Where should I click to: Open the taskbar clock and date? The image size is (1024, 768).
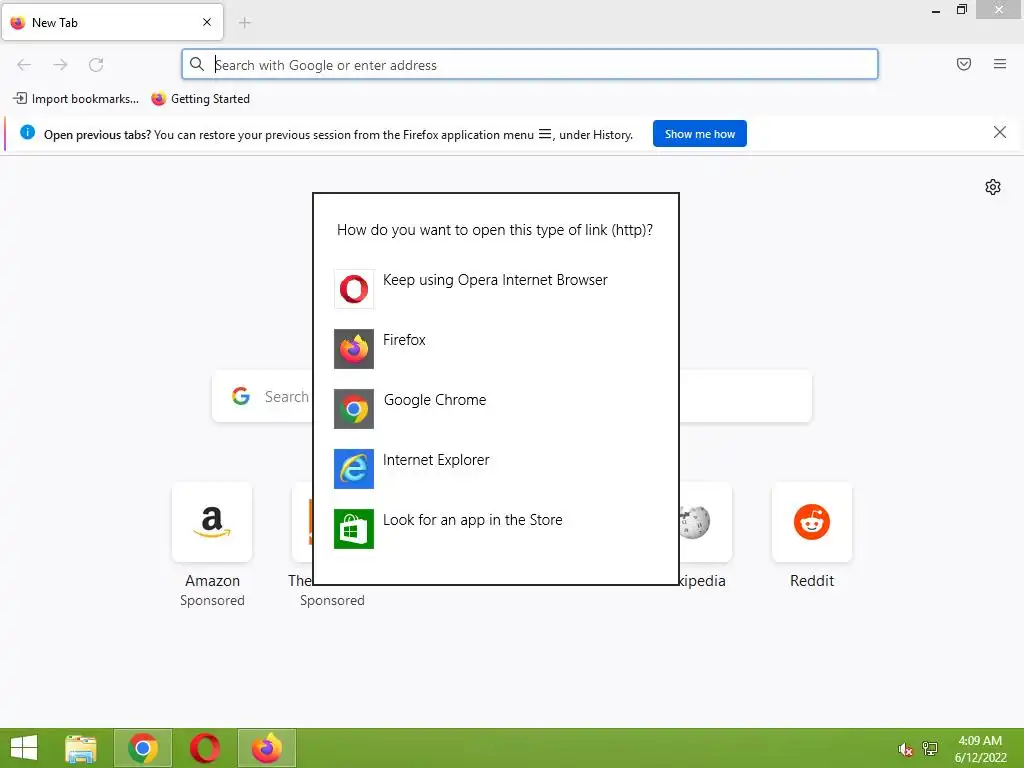(980, 749)
